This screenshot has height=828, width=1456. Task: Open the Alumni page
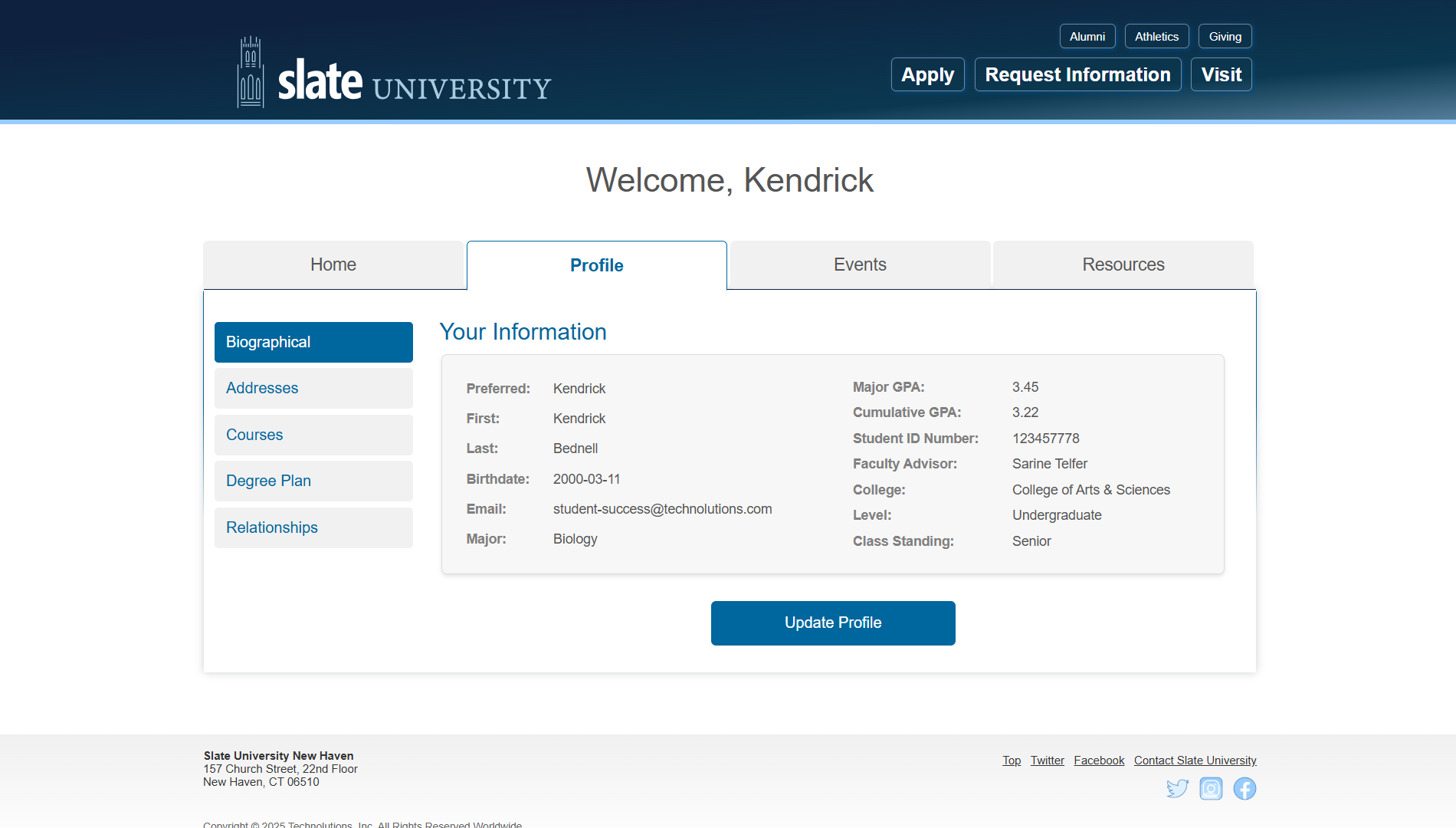click(x=1087, y=36)
